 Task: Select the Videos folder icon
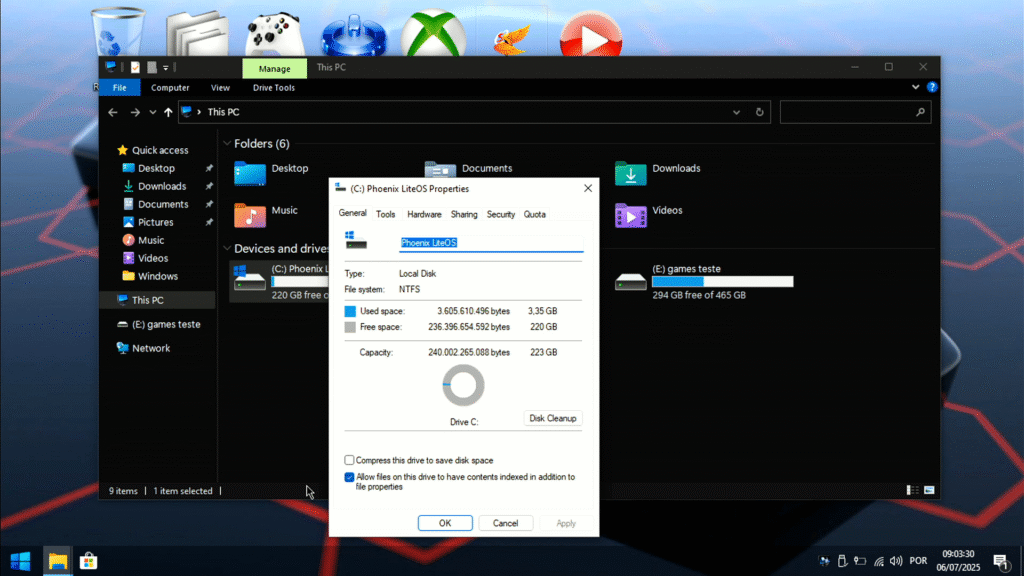(x=630, y=216)
